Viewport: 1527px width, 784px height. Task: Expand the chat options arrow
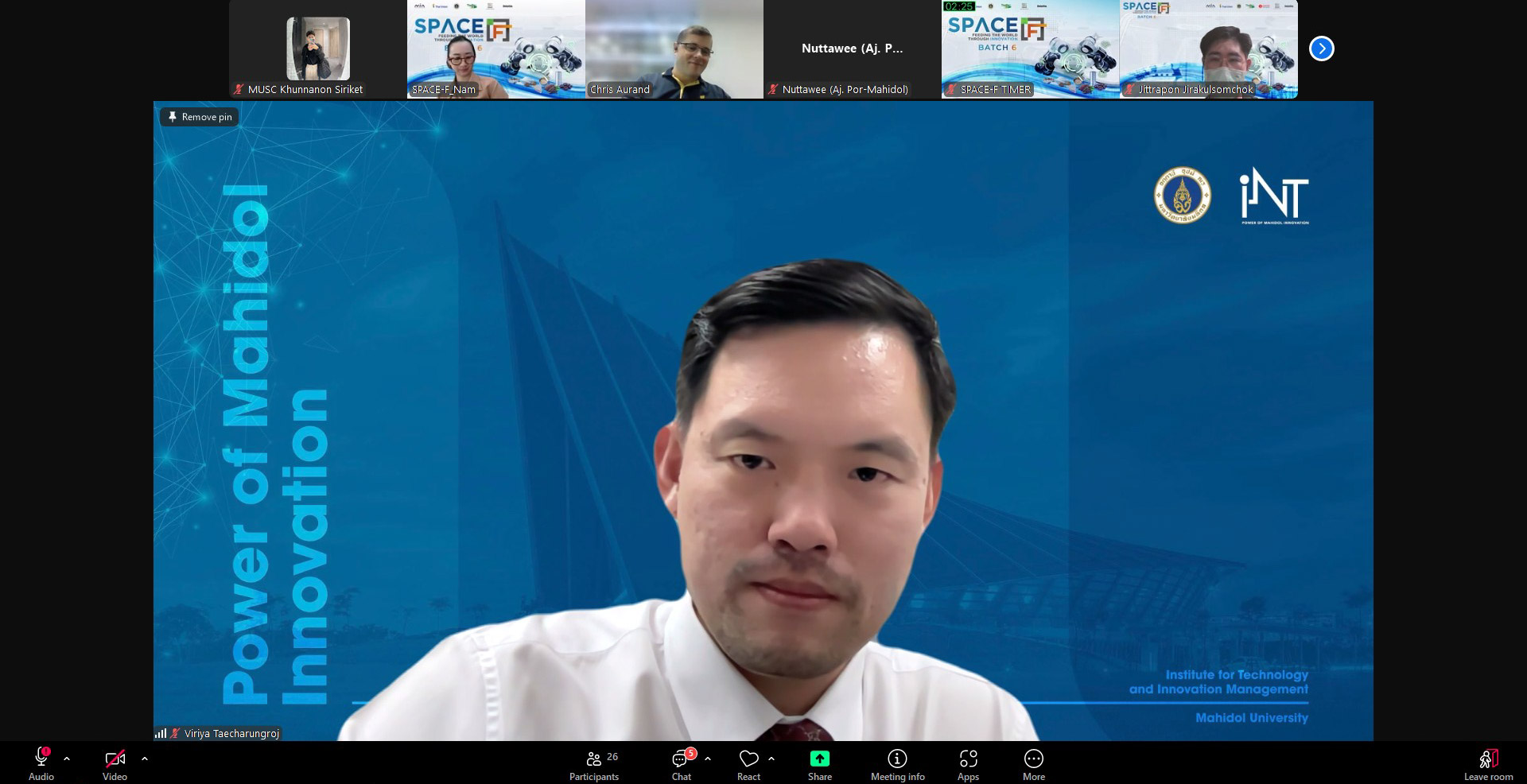(708, 759)
